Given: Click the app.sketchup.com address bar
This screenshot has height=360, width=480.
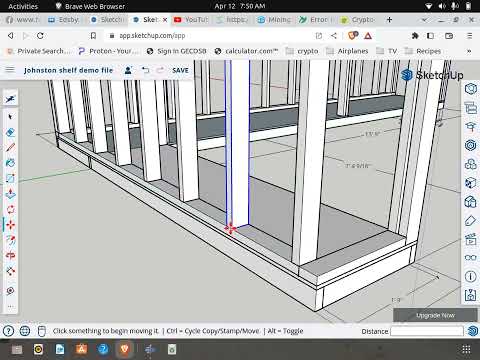Looking at the screenshot, I should click(152, 36).
